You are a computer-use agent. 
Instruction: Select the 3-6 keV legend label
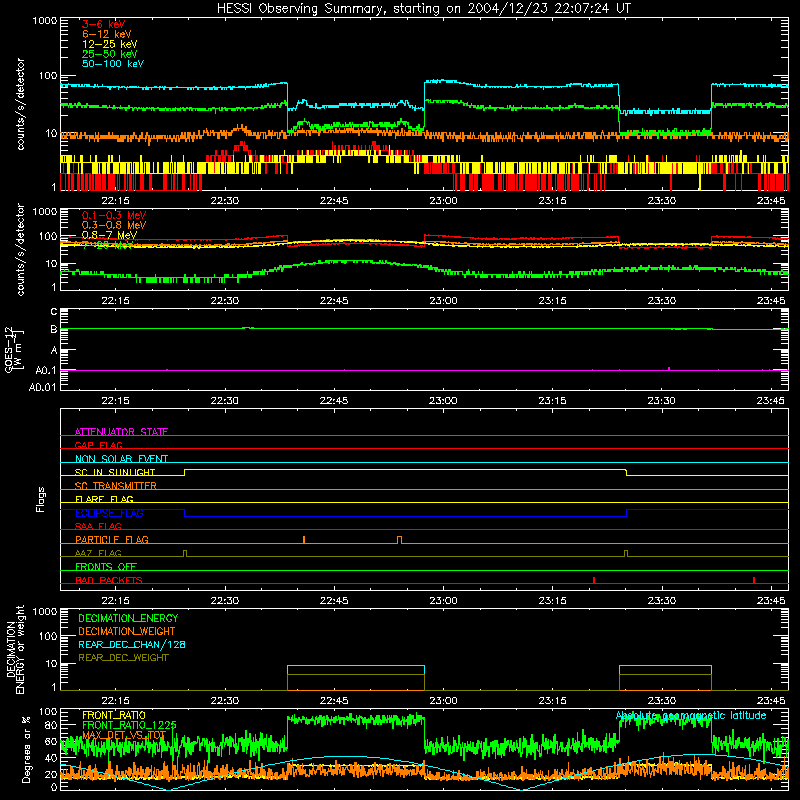point(104,24)
